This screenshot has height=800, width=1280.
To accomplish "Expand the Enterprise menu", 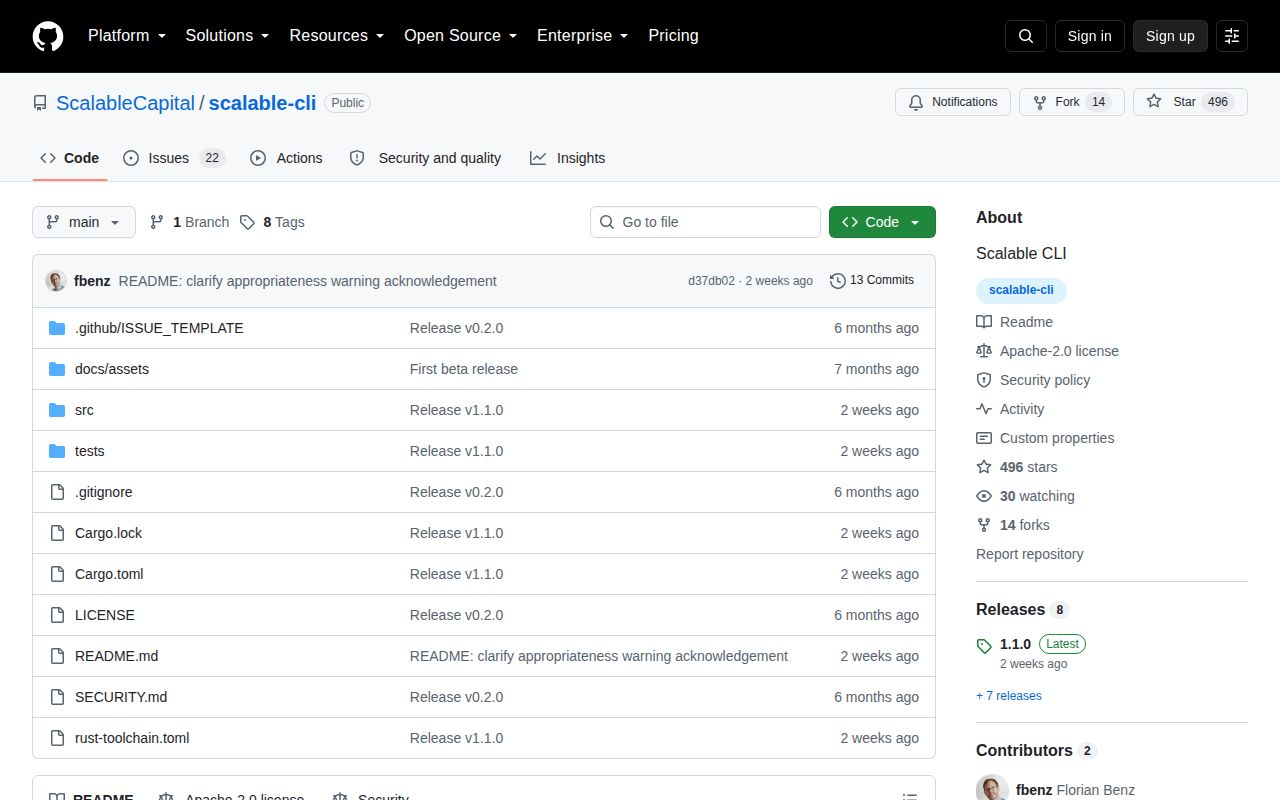I will tap(583, 36).
